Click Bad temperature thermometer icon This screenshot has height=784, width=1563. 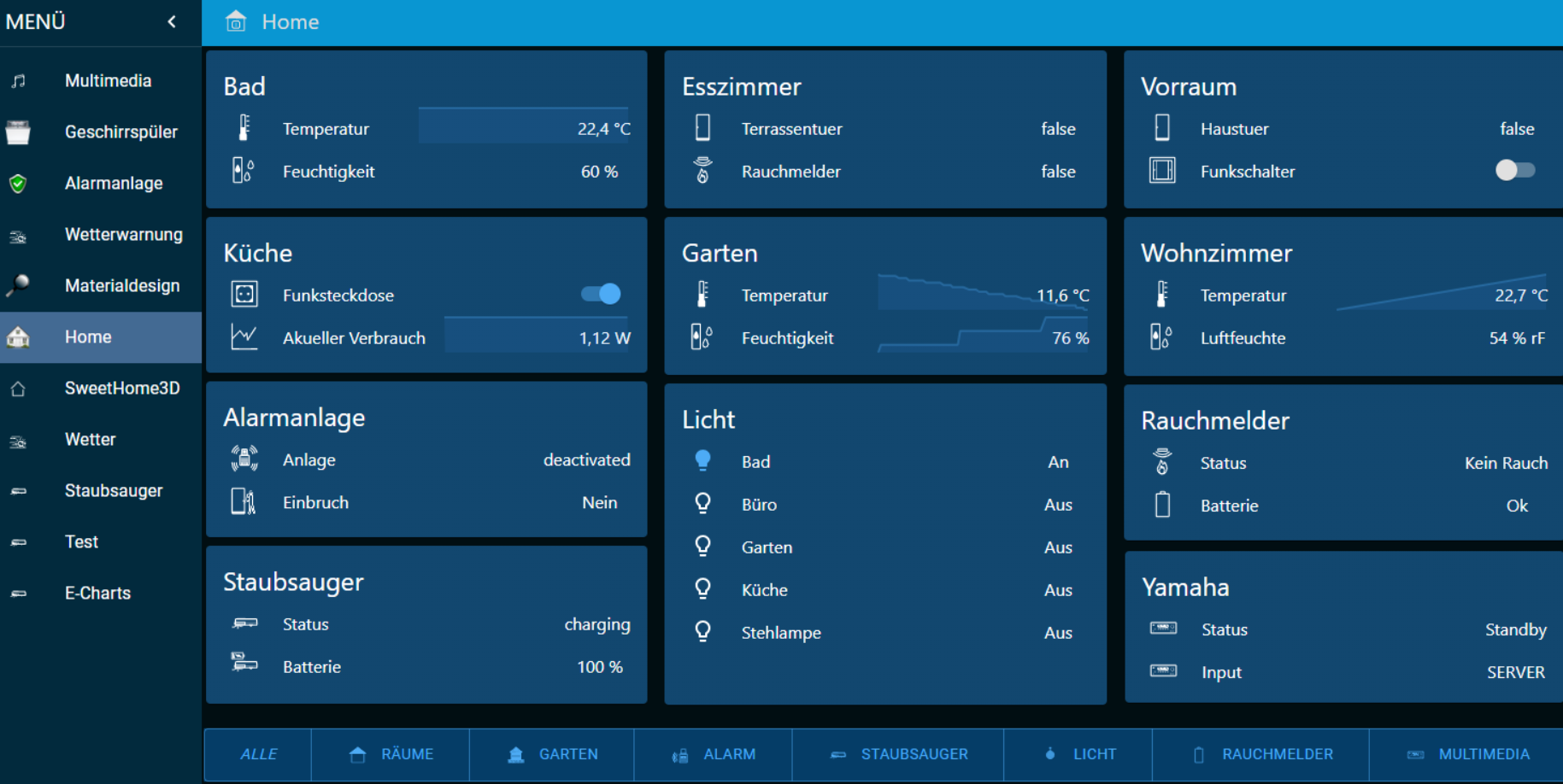[244, 127]
